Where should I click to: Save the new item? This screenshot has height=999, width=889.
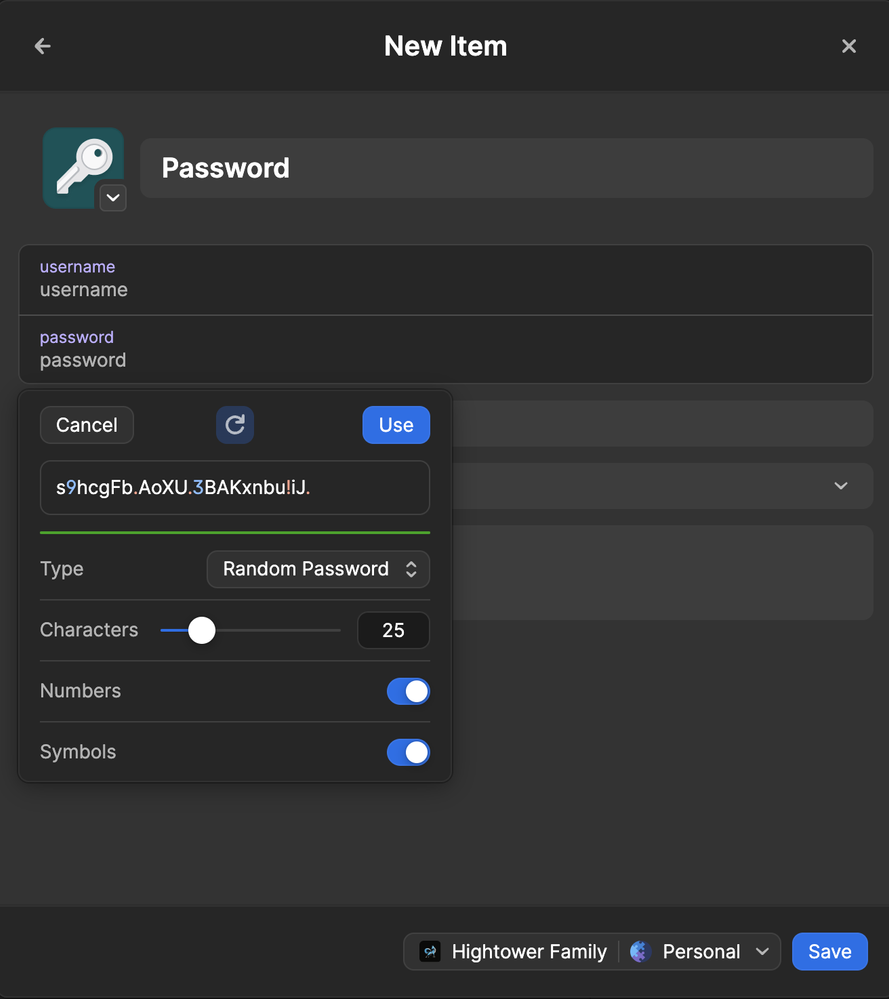coord(829,952)
